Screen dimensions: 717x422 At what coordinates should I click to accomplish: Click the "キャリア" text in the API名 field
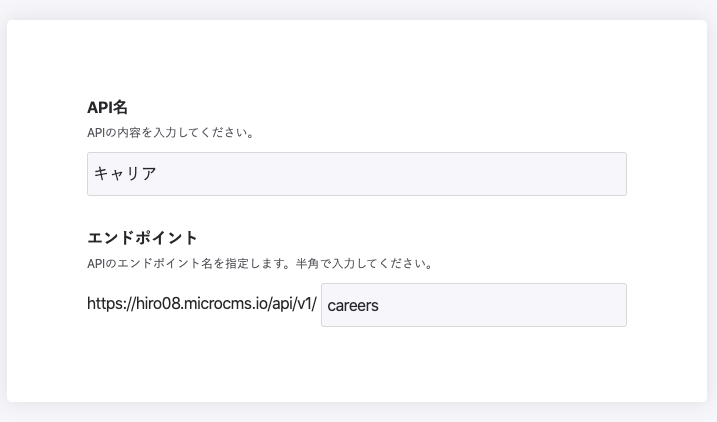click(125, 174)
